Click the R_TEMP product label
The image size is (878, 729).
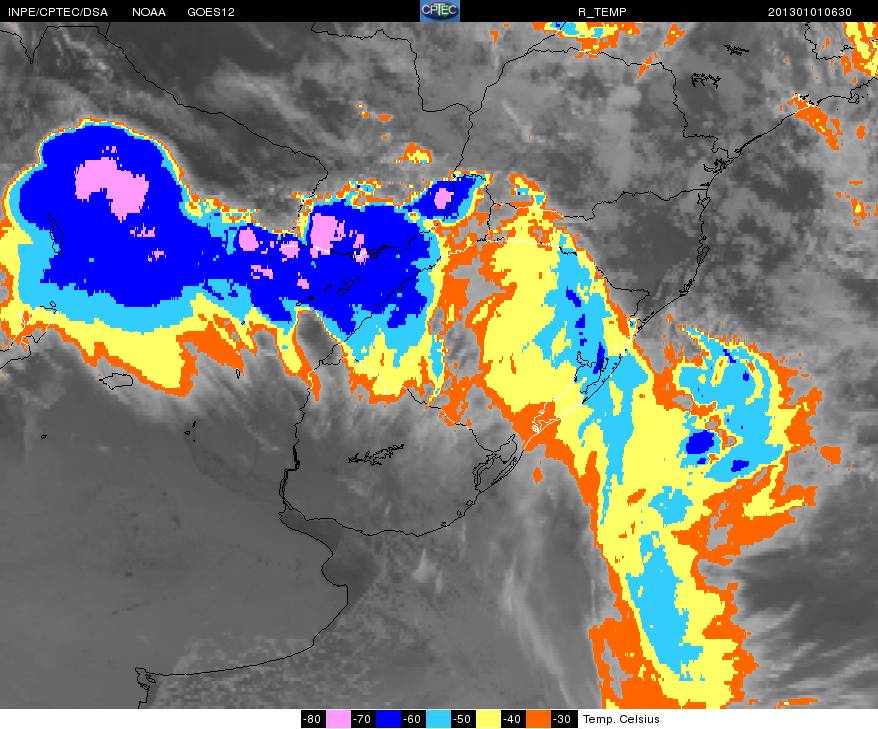click(x=602, y=12)
